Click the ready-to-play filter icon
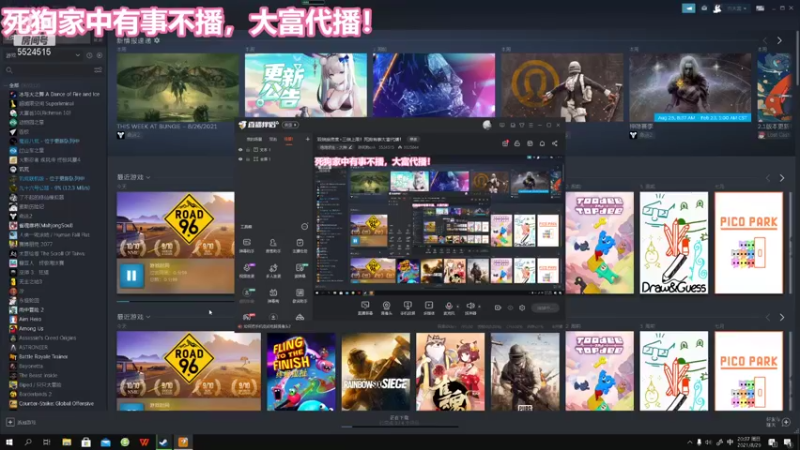The height and width of the screenshot is (450, 800). [99, 55]
